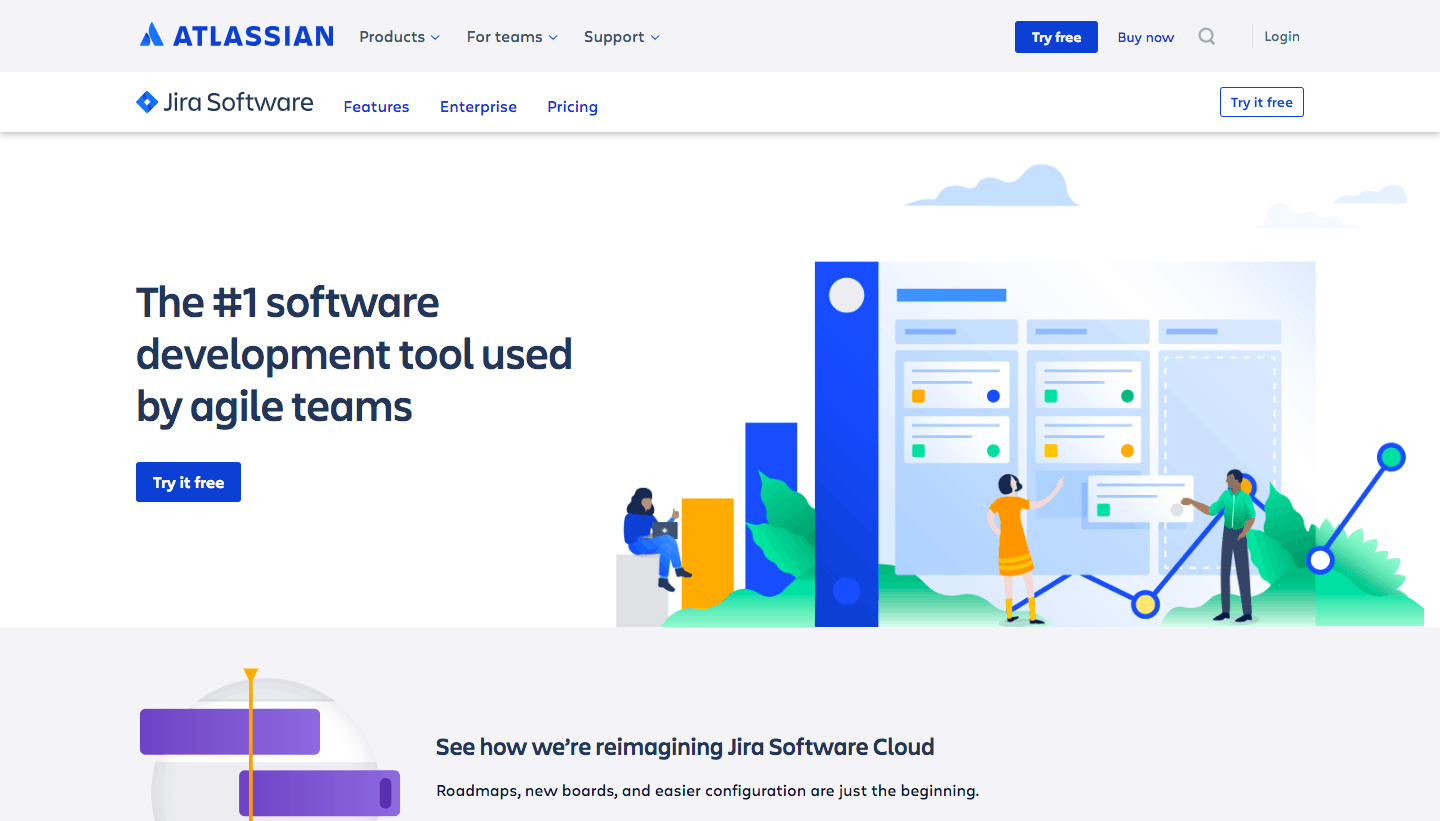
Task: Click the hero headline text
Action: 354,354
